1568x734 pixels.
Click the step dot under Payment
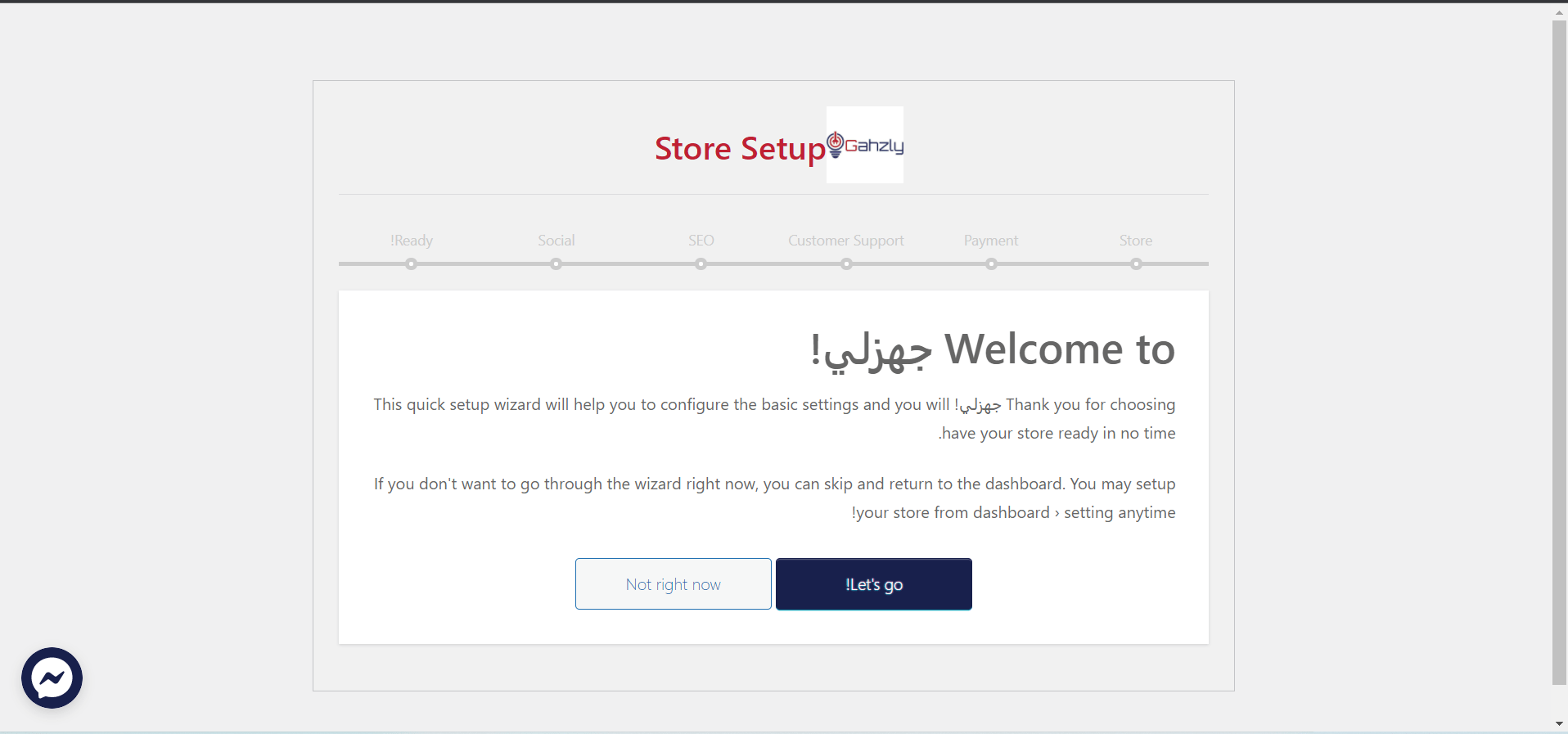(x=991, y=264)
